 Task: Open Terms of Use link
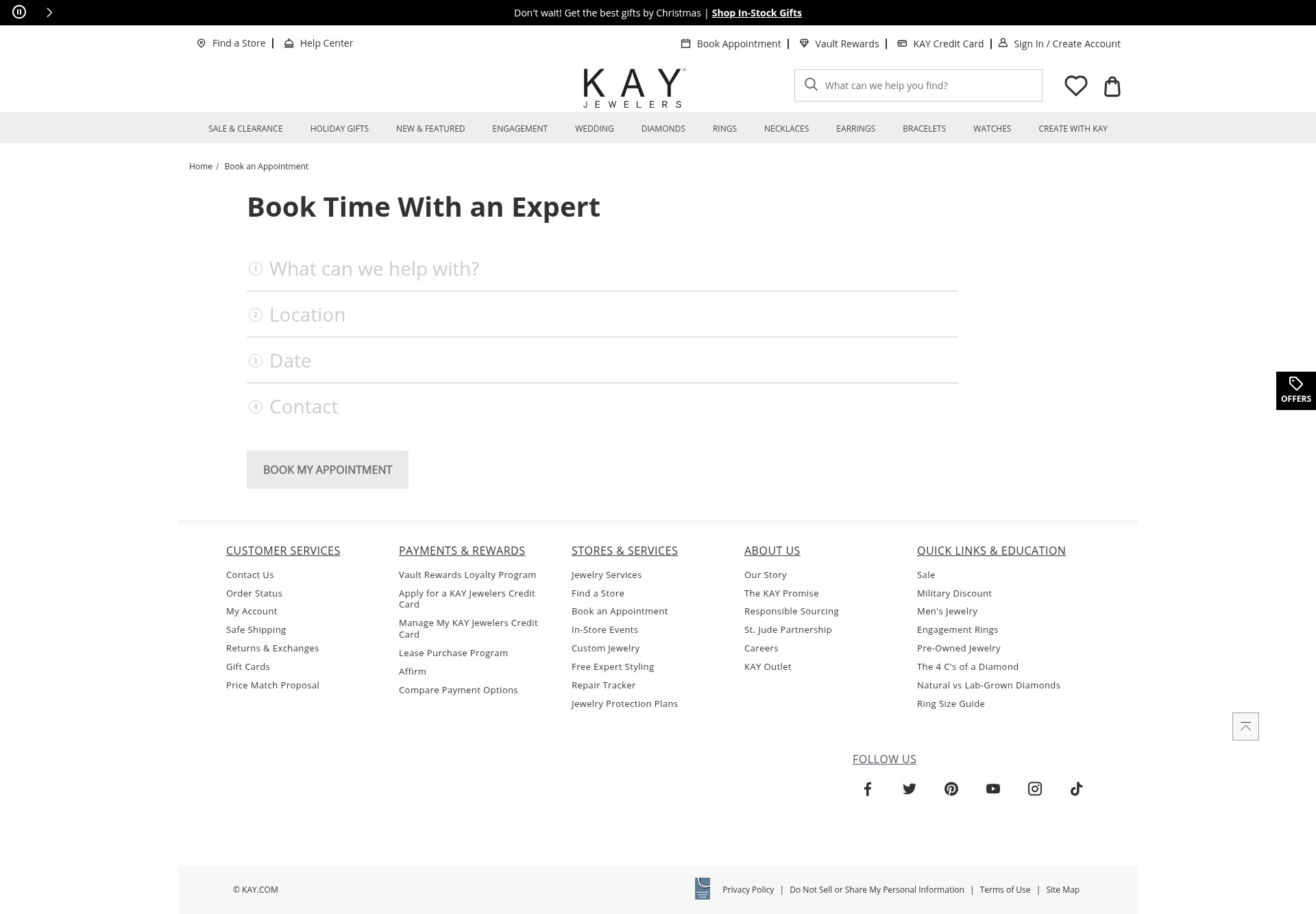pos(1005,889)
